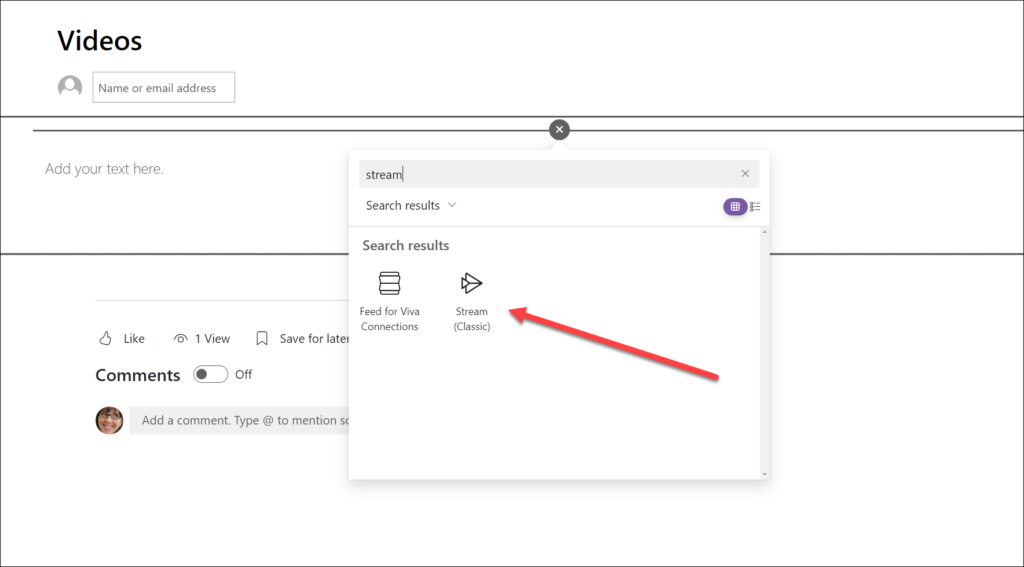Like the page
The image size is (1024, 567).
click(121, 338)
